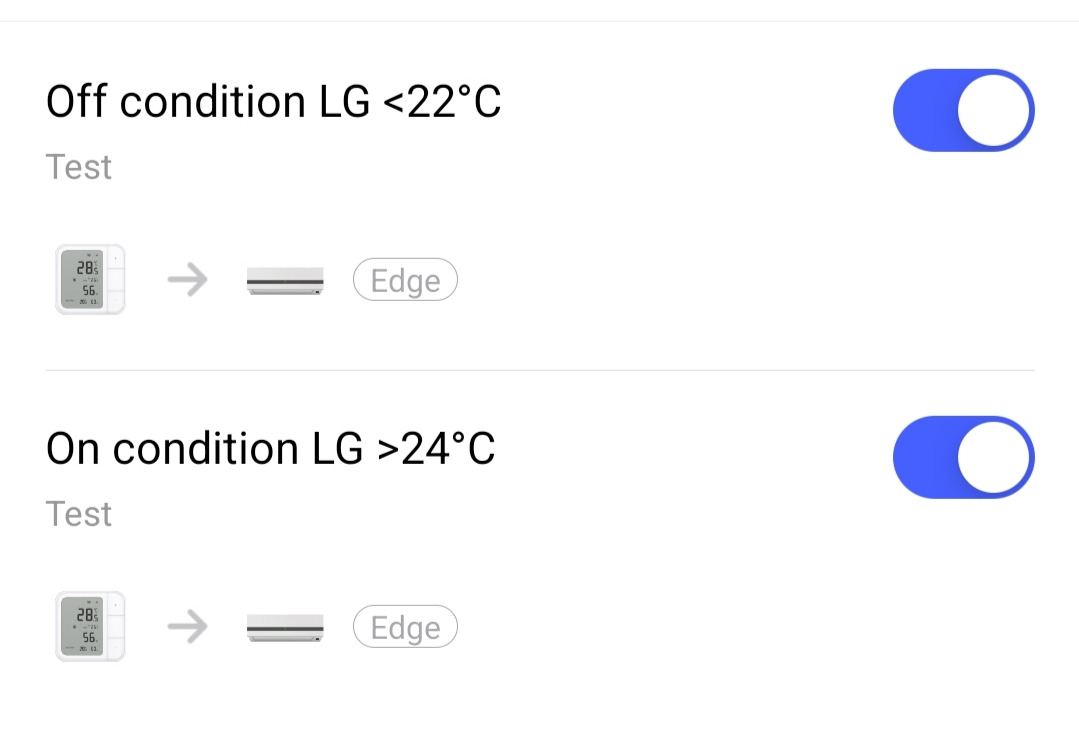The height and width of the screenshot is (748, 1079).
Task: Open the On condition LG >24°C automation
Action: coord(270,449)
